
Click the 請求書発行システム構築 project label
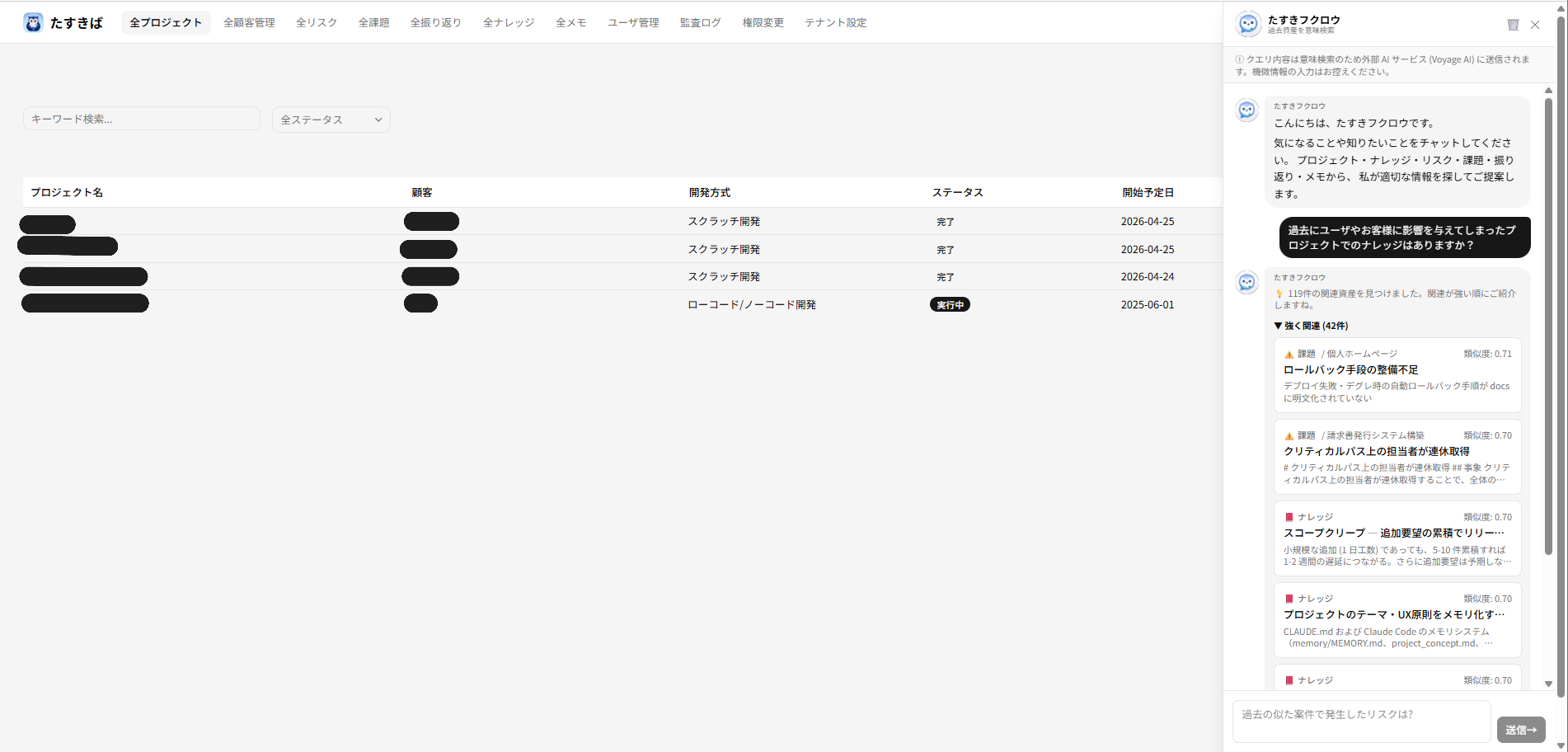pos(1375,435)
